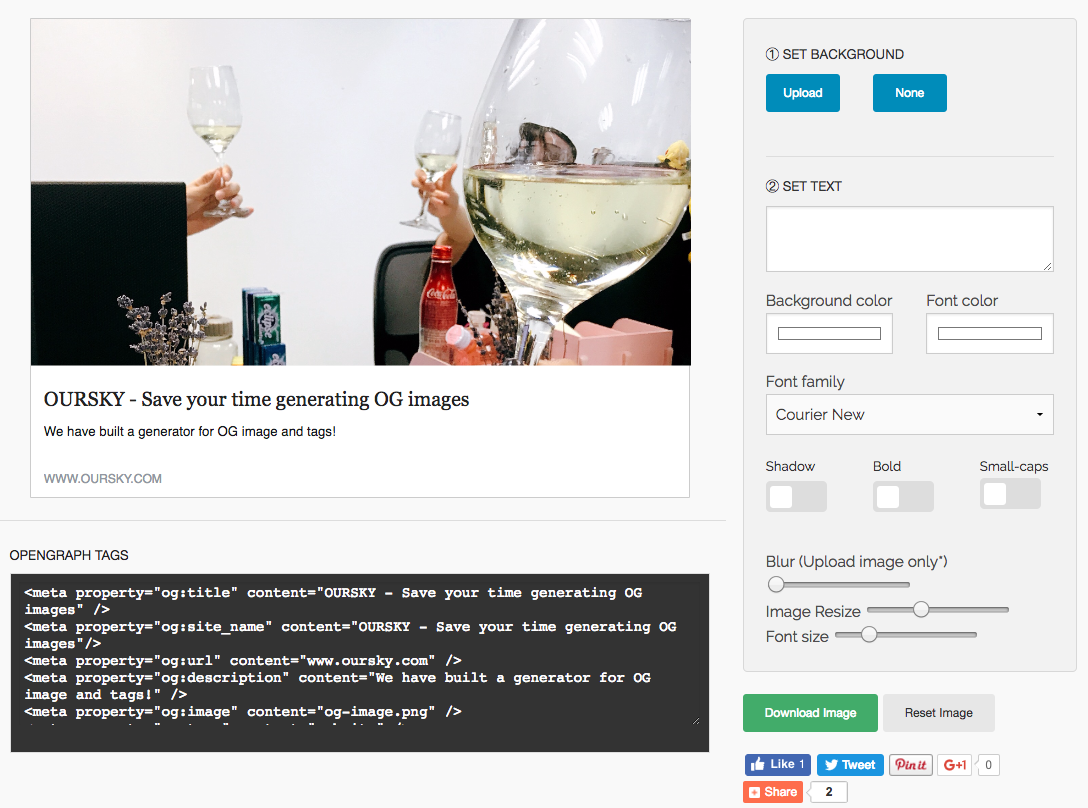1088x808 pixels.
Task: Click the OURSKY preview title text
Action: click(256, 399)
